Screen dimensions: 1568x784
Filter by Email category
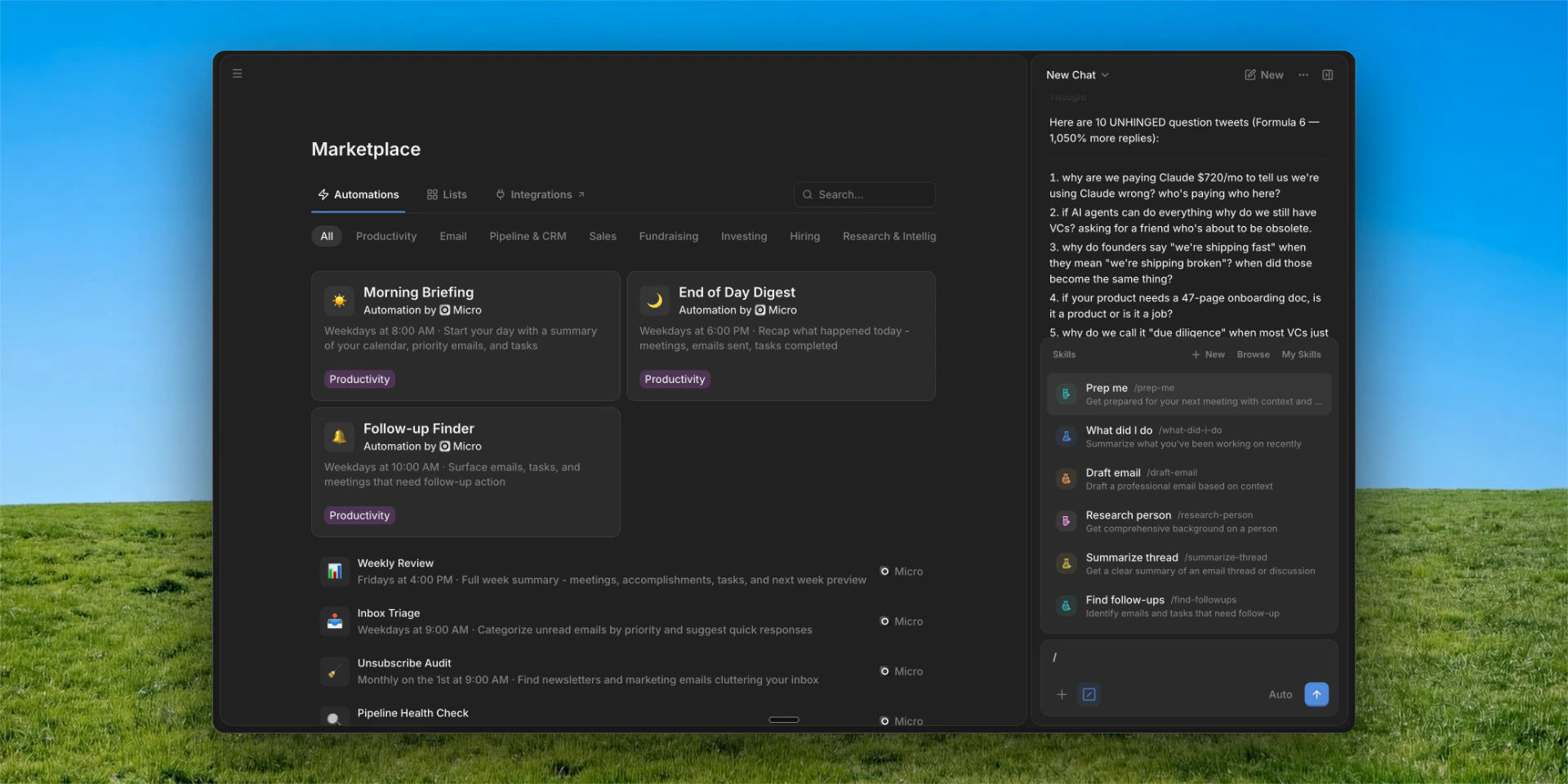pos(453,237)
